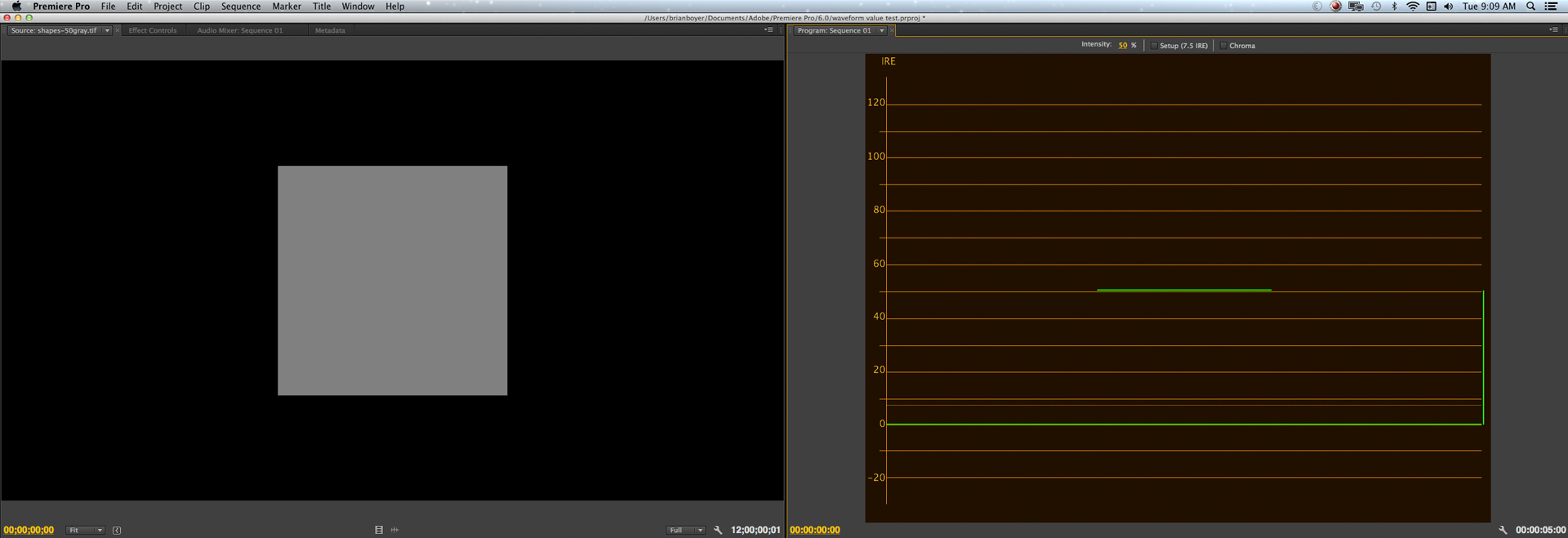Image resolution: width=1568 pixels, height=538 pixels.
Task: Open the Sequence menu
Action: tap(241, 7)
